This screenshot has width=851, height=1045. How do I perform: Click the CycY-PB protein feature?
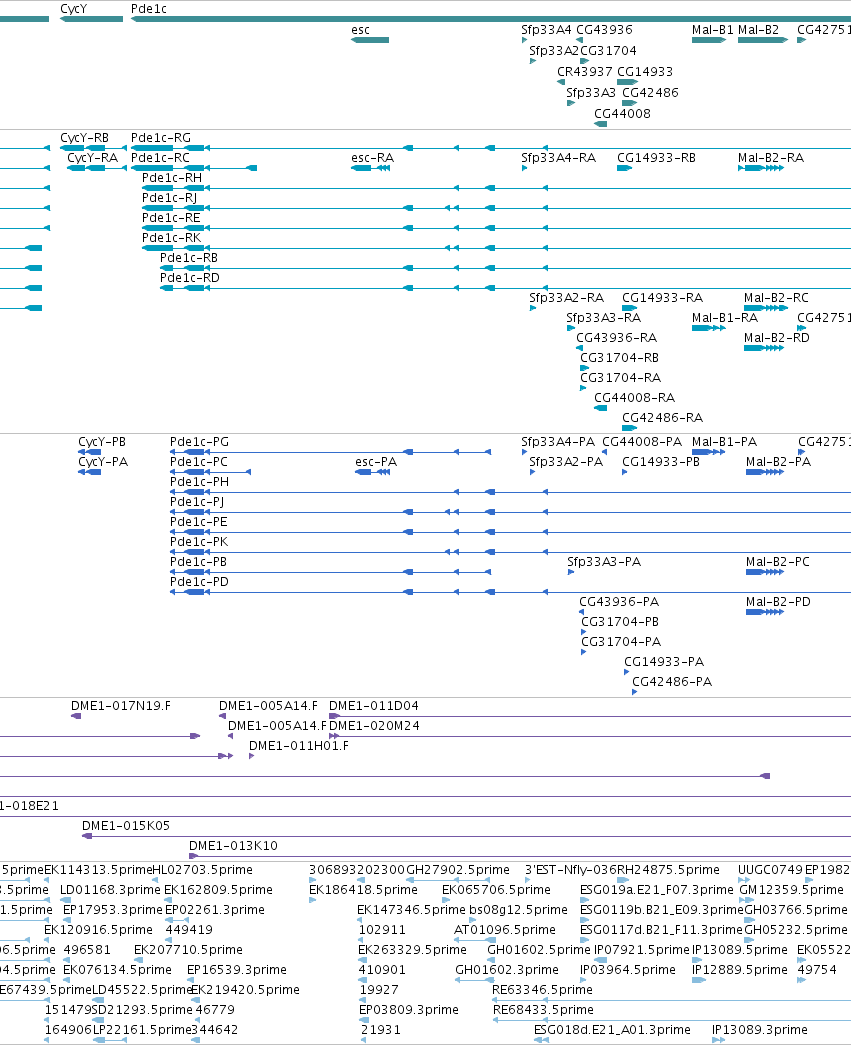[x=89, y=452]
